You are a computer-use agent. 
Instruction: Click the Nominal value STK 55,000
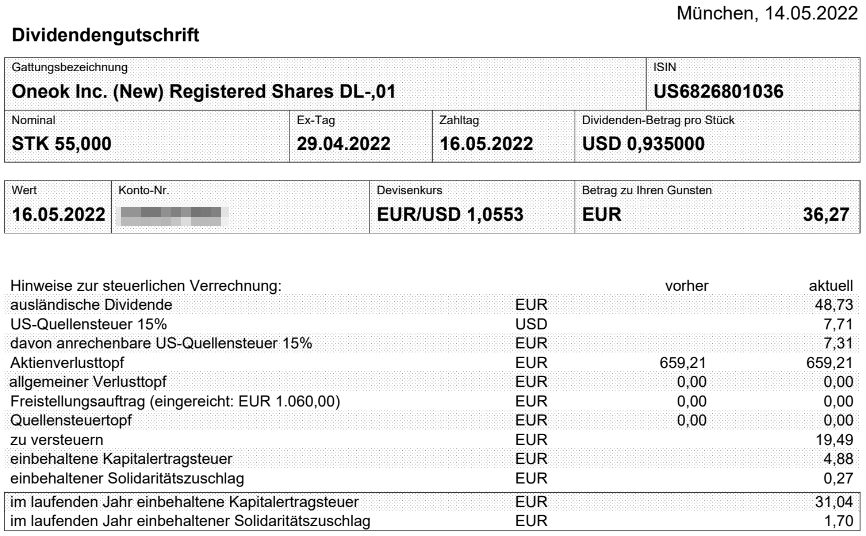61,143
